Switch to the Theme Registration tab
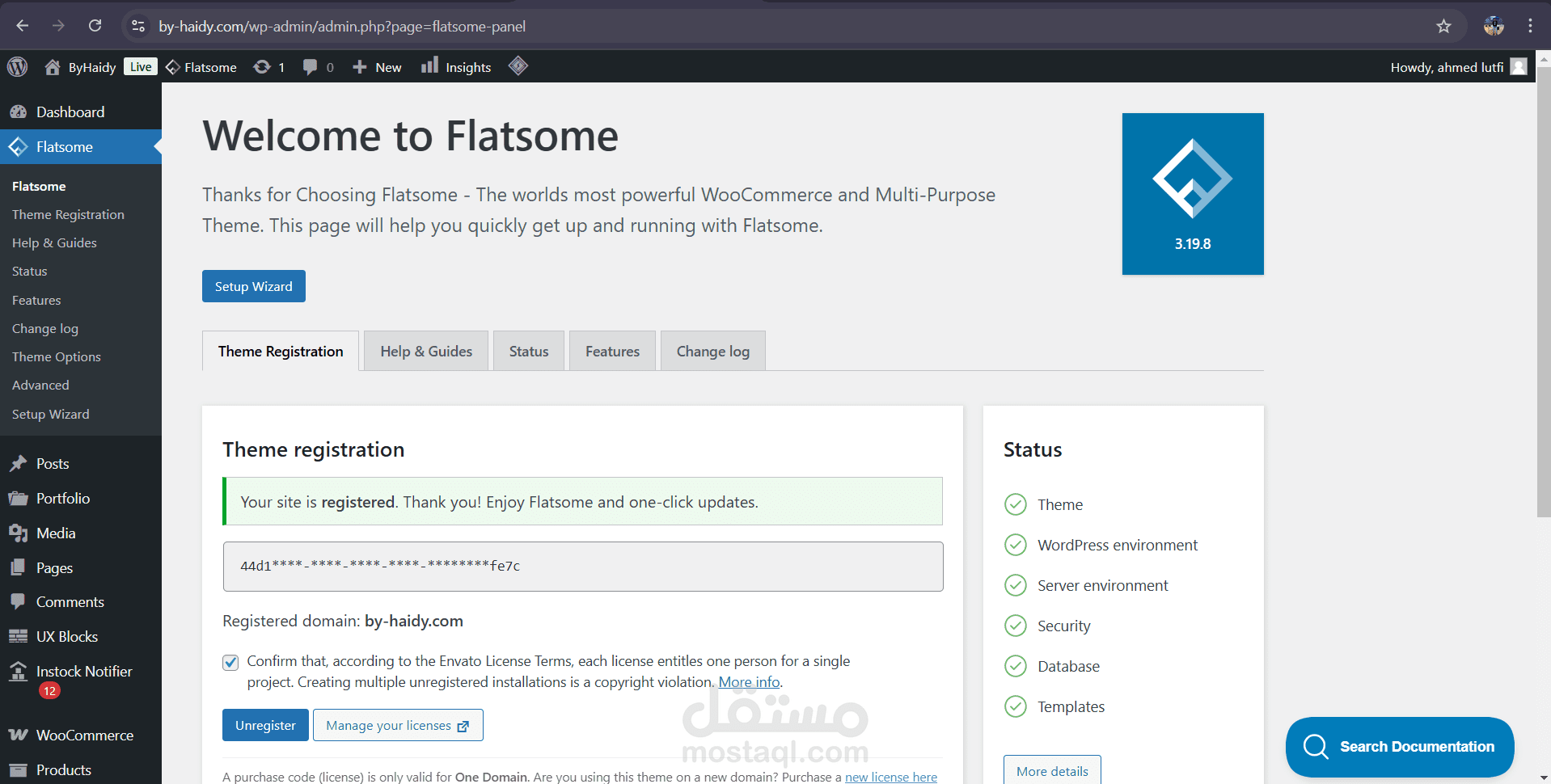This screenshot has width=1551, height=784. pos(281,351)
